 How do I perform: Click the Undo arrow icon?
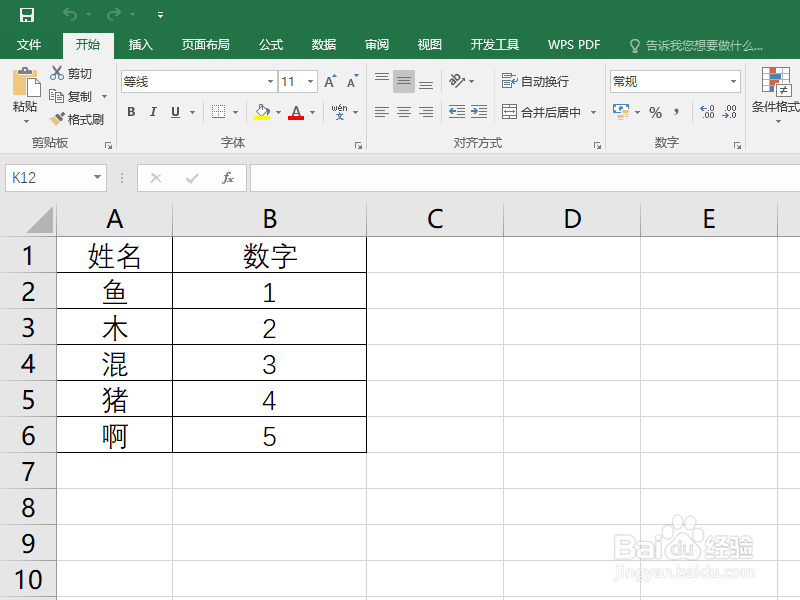70,14
